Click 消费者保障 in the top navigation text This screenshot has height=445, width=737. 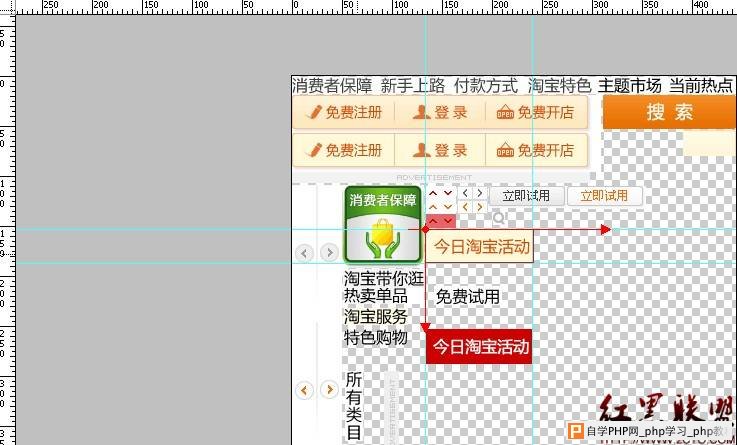[x=332, y=86]
